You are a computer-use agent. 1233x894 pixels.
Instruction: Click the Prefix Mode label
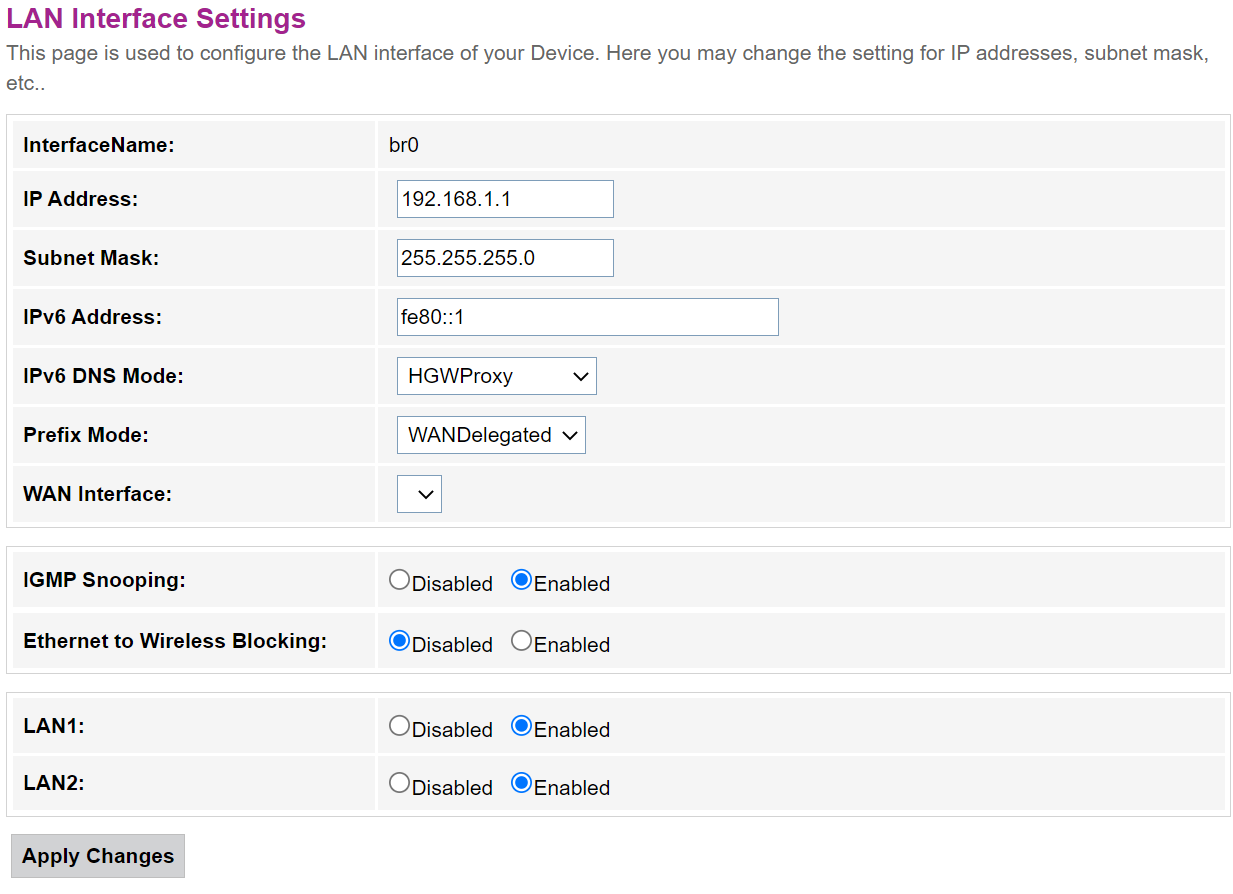click(x=85, y=435)
